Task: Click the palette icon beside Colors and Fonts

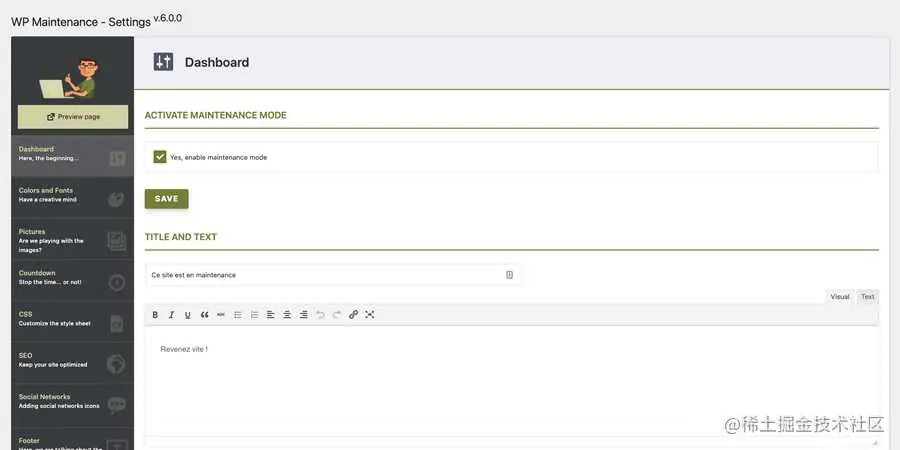Action: click(x=116, y=199)
